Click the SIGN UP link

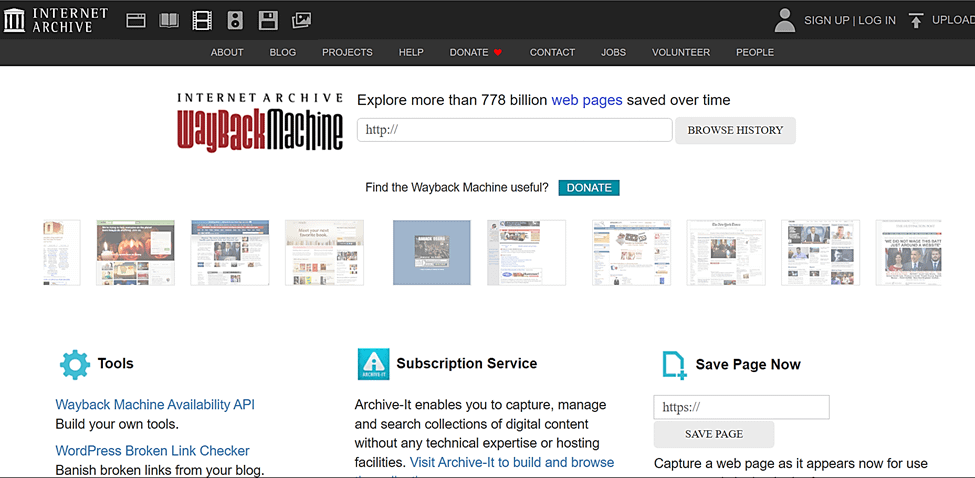coord(826,21)
